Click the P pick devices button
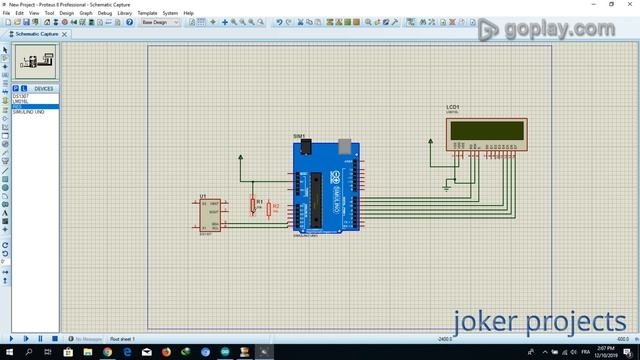Image resolution: width=640 pixels, height=360 pixels. (16, 88)
